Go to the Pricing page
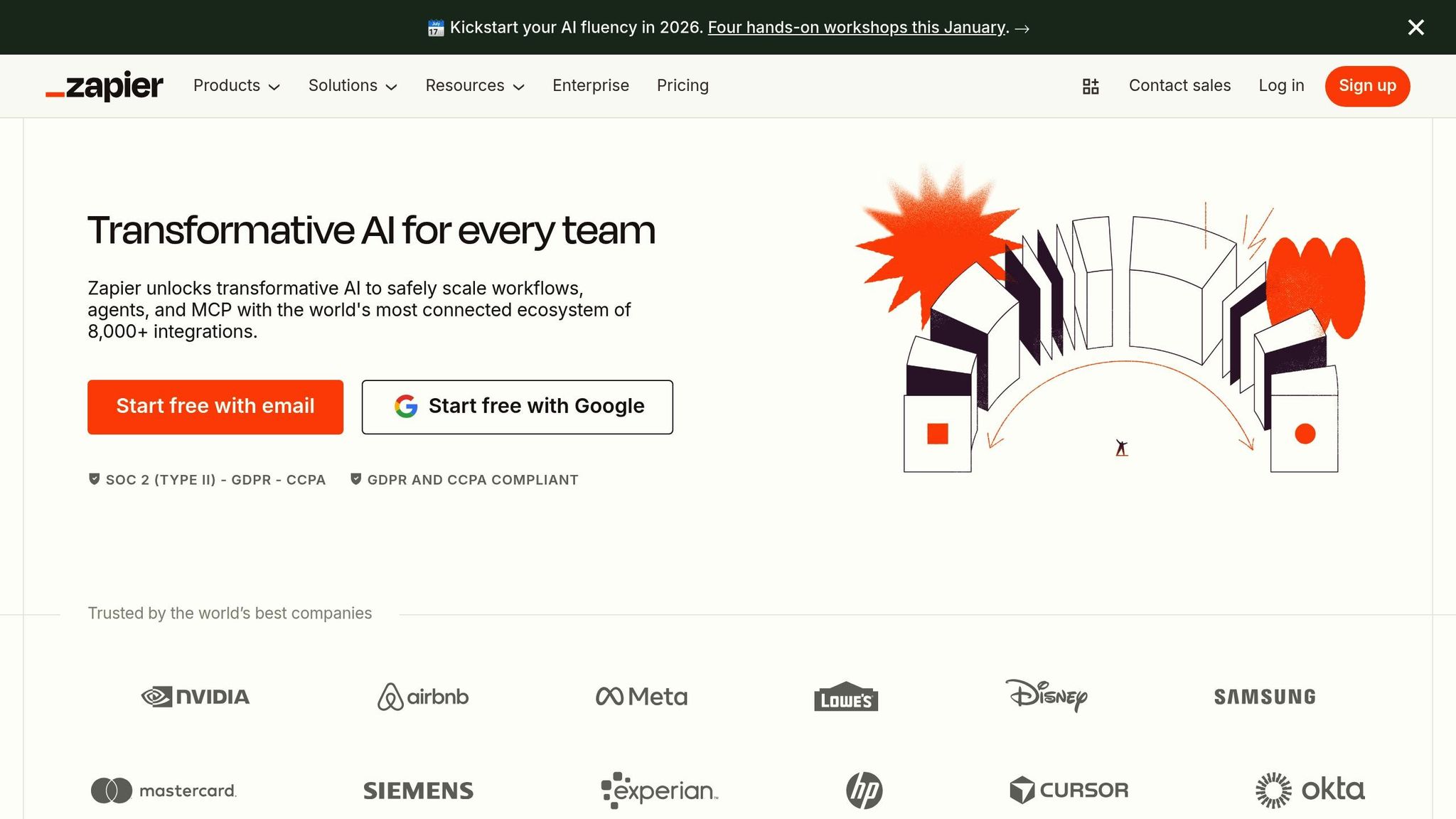 (682, 85)
